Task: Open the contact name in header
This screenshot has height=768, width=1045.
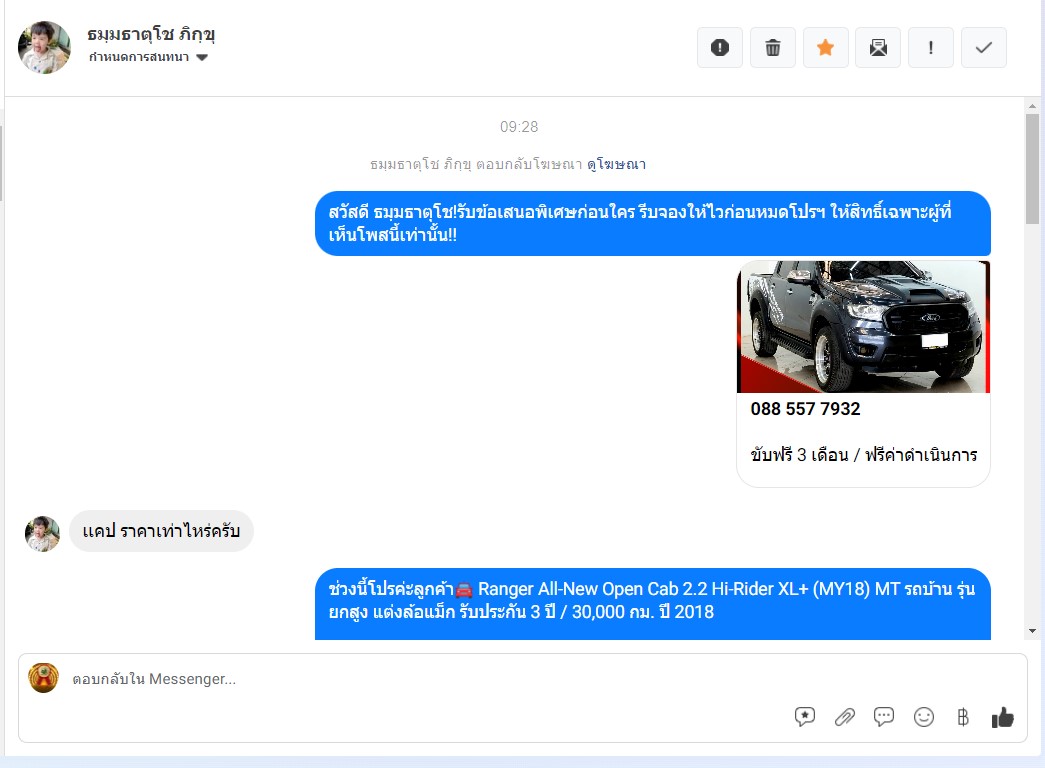Action: pyautogui.click(x=151, y=34)
